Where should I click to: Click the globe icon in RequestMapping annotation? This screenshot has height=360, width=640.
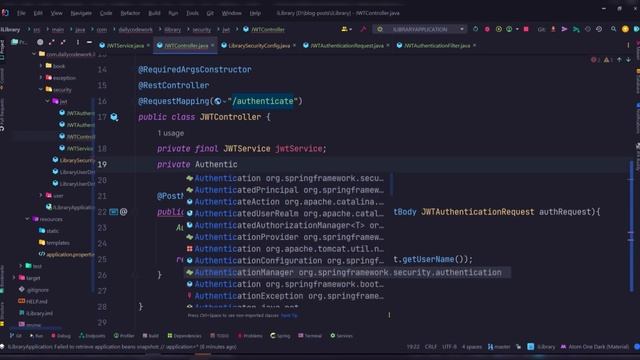[218, 101]
